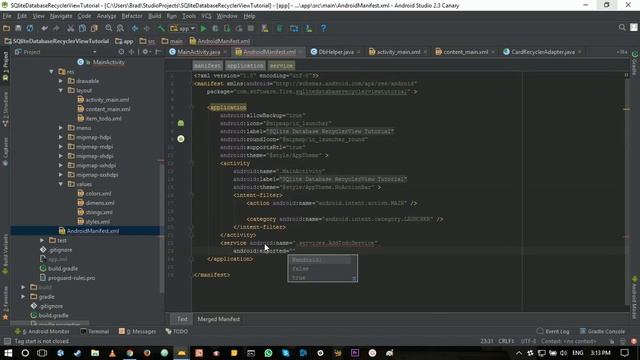This screenshot has height=360, width=640.
Task: Click the Stop toolbar icon
Action: click(251, 28)
